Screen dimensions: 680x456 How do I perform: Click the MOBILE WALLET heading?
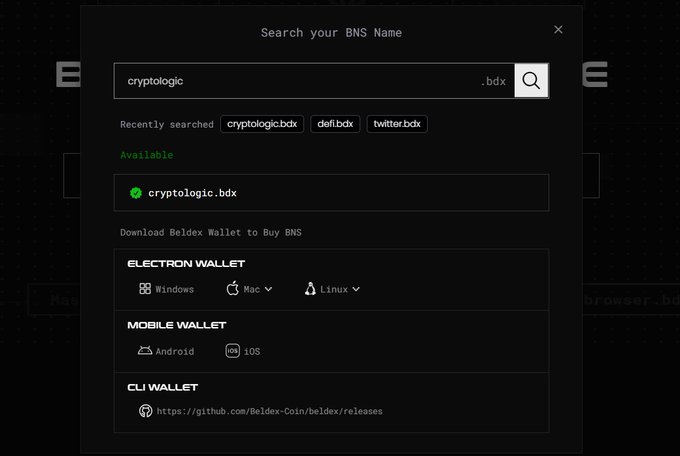coord(177,325)
